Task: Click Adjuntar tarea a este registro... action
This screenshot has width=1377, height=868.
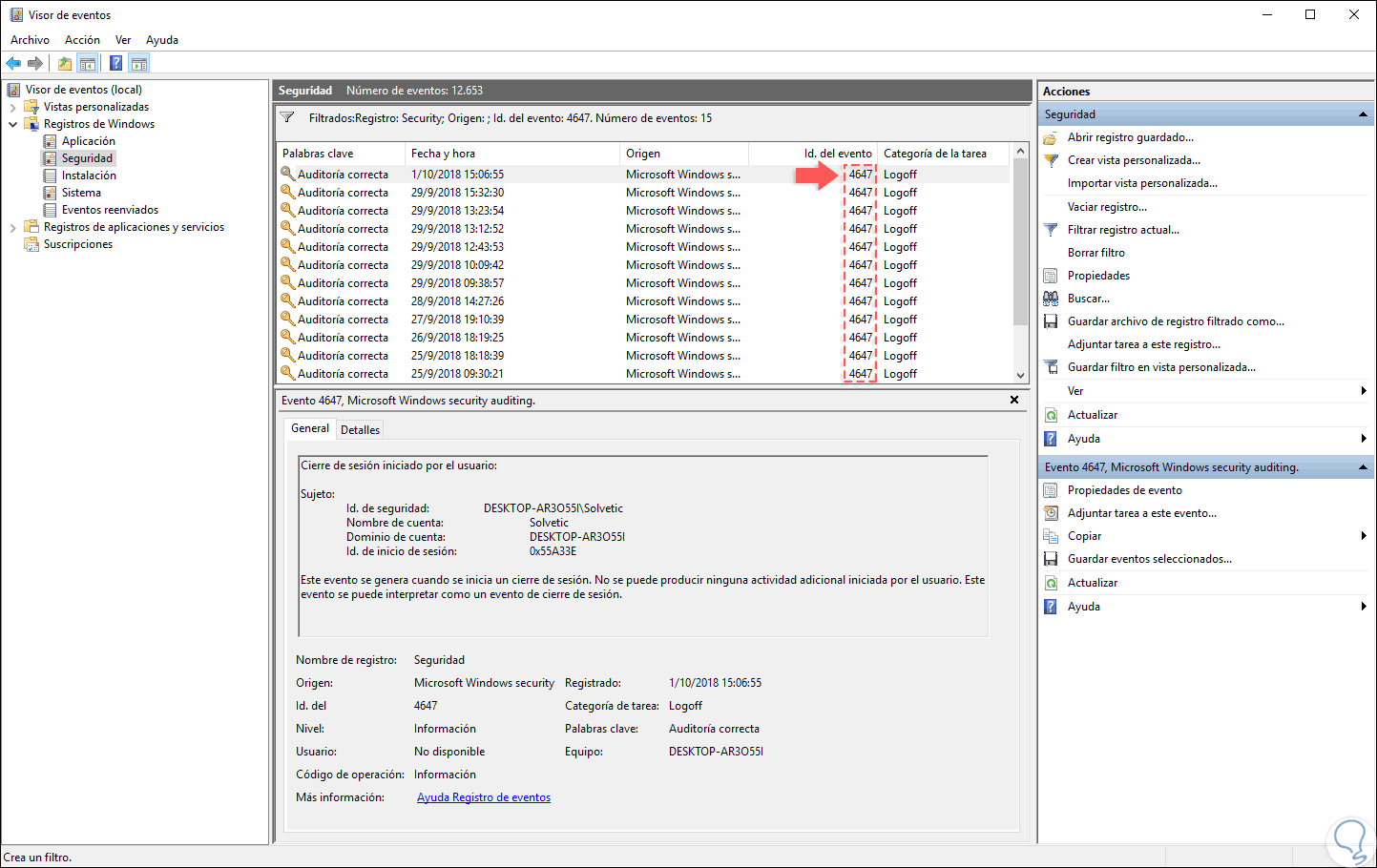Action: [x=1144, y=344]
